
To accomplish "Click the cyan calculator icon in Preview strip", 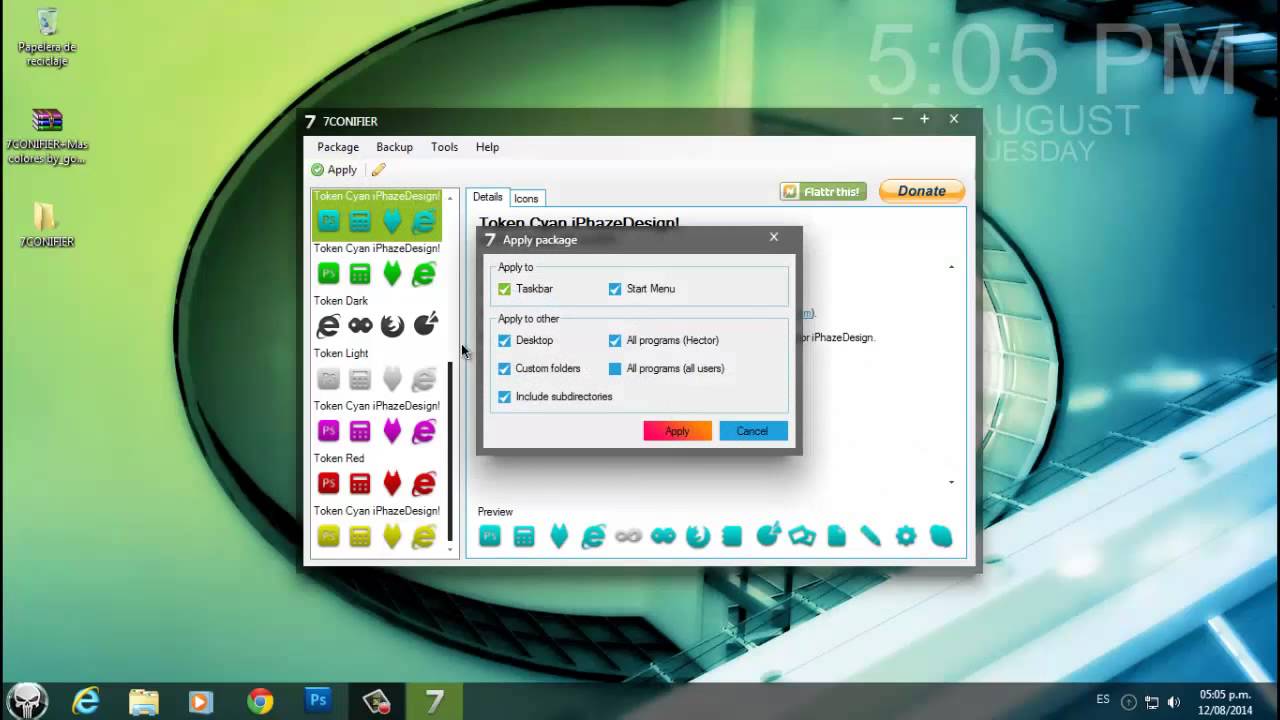I will point(524,536).
